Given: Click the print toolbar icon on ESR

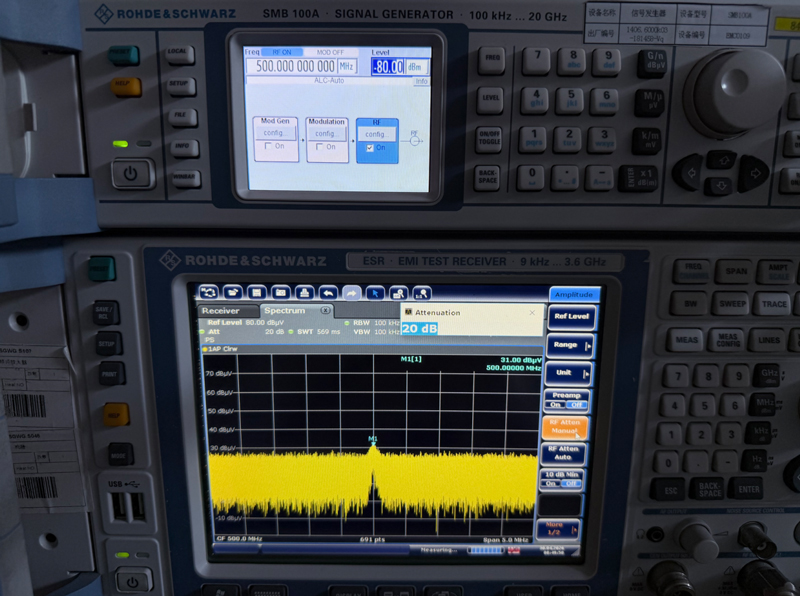Looking at the screenshot, I should coord(305,292).
